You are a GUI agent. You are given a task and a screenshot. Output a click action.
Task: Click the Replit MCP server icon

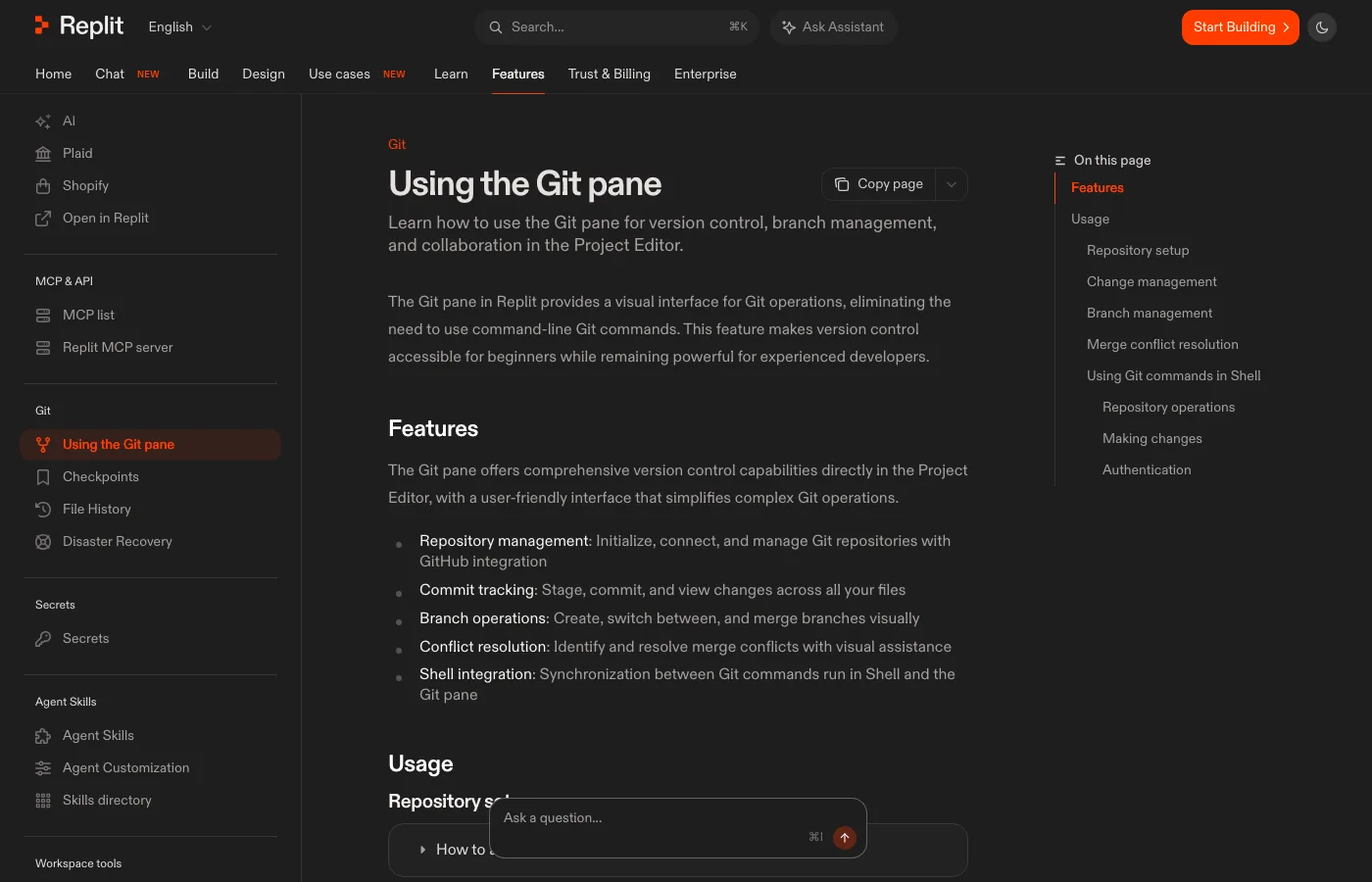pos(43,348)
